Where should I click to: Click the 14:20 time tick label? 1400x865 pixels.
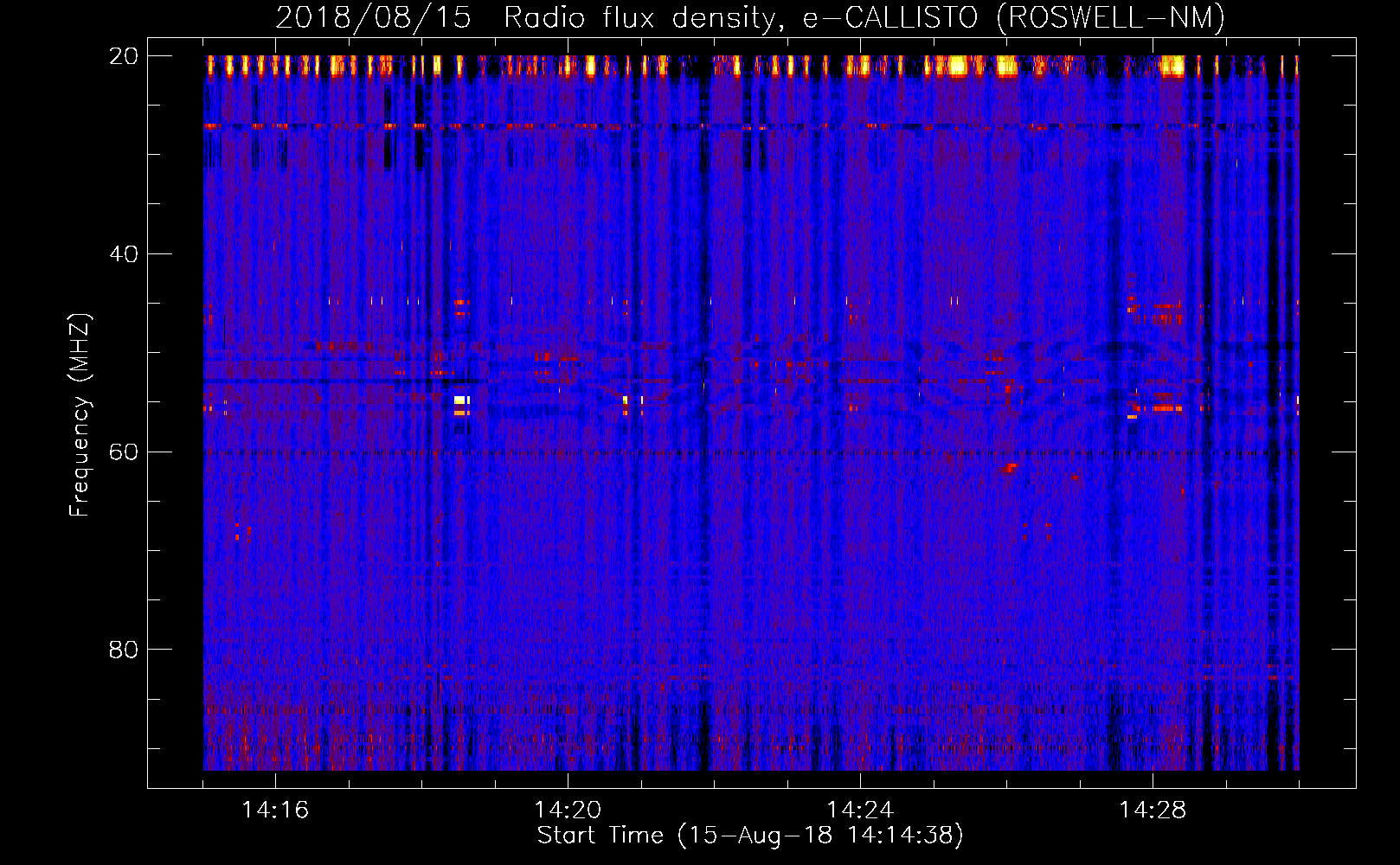[568, 810]
